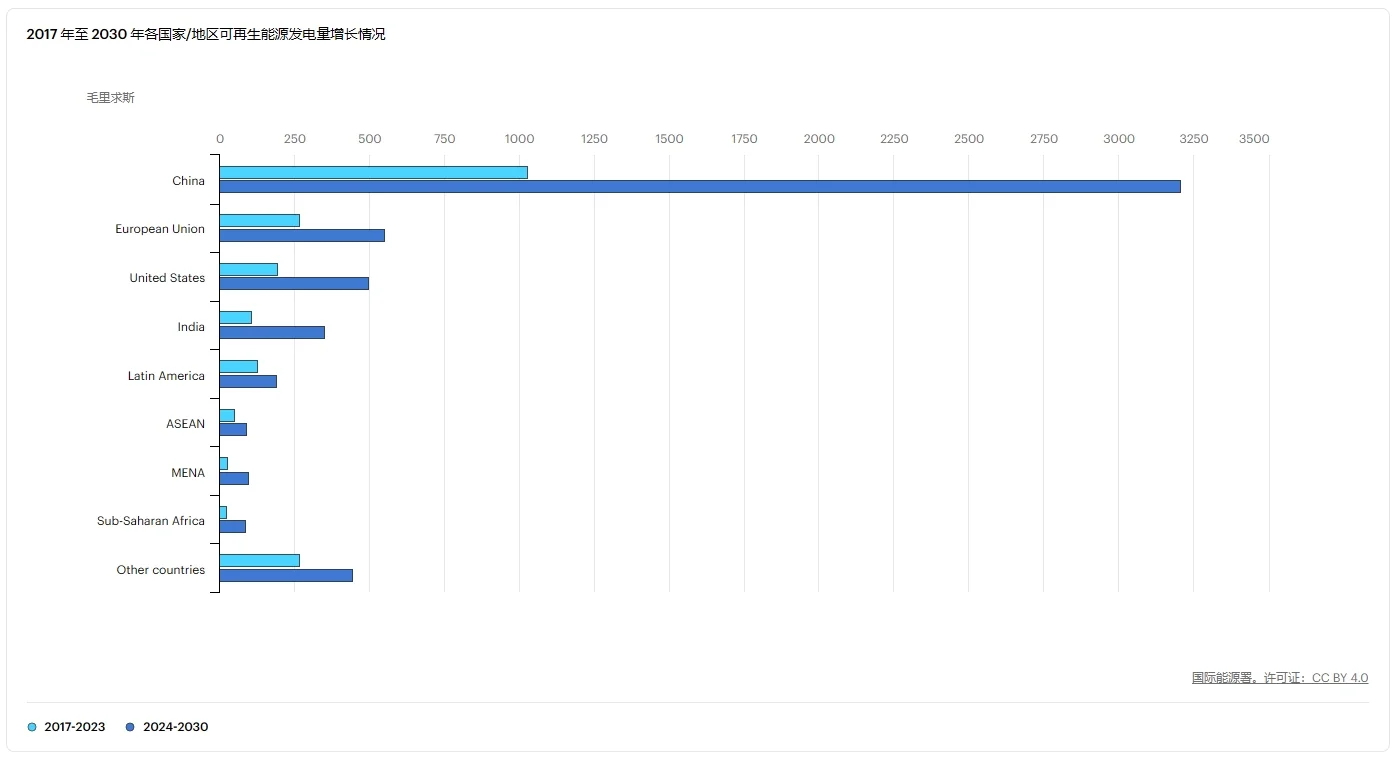Viewport: 1396px width, 758px height.
Task: Click China's 2017-2023 light blue bar
Action: pos(374,172)
